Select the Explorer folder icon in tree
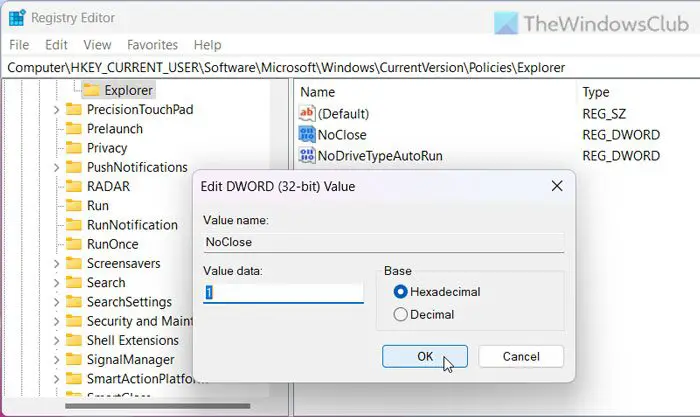The height and width of the screenshot is (417, 700). click(x=92, y=90)
